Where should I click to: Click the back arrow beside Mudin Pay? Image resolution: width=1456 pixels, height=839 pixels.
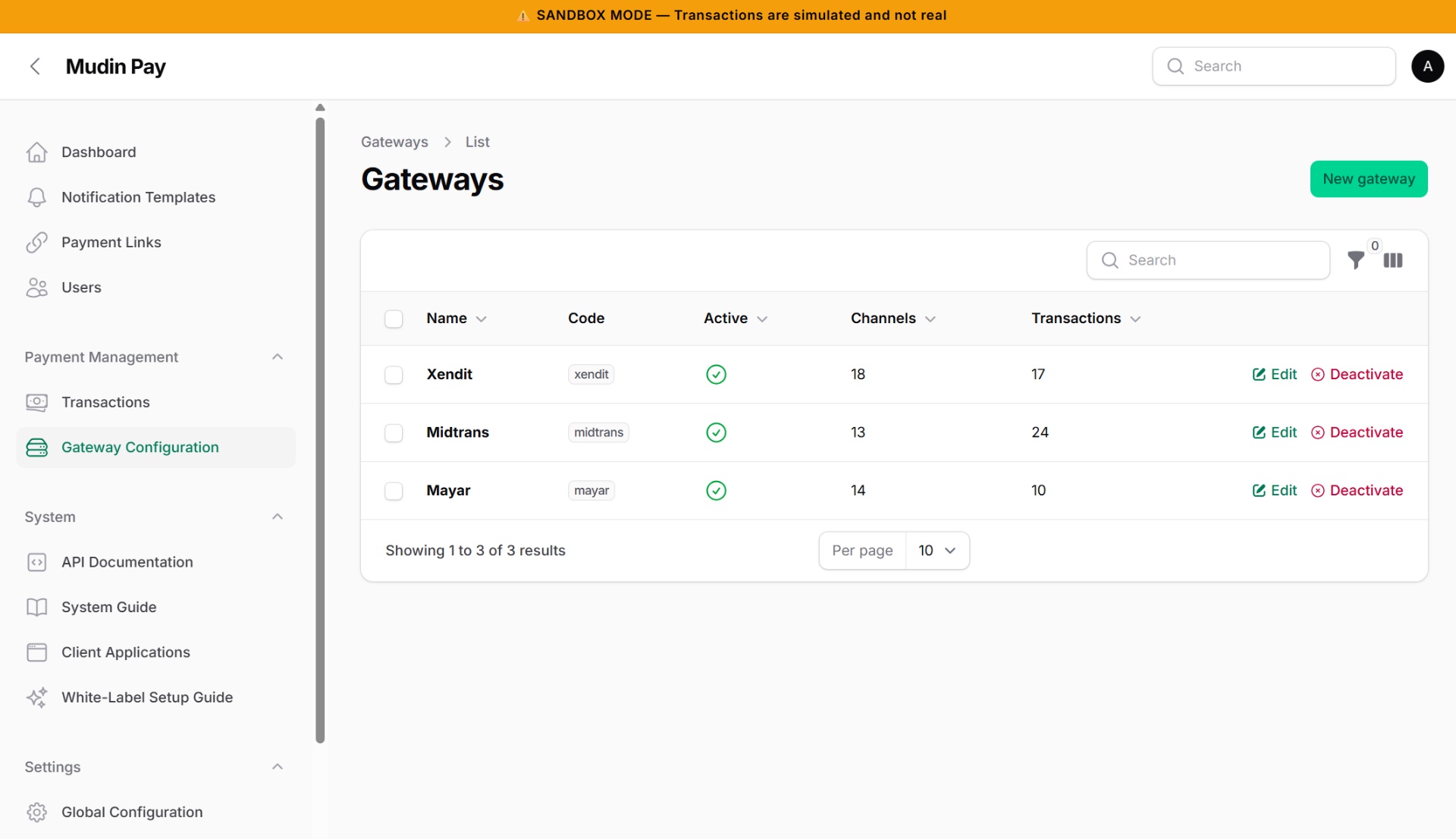click(35, 66)
